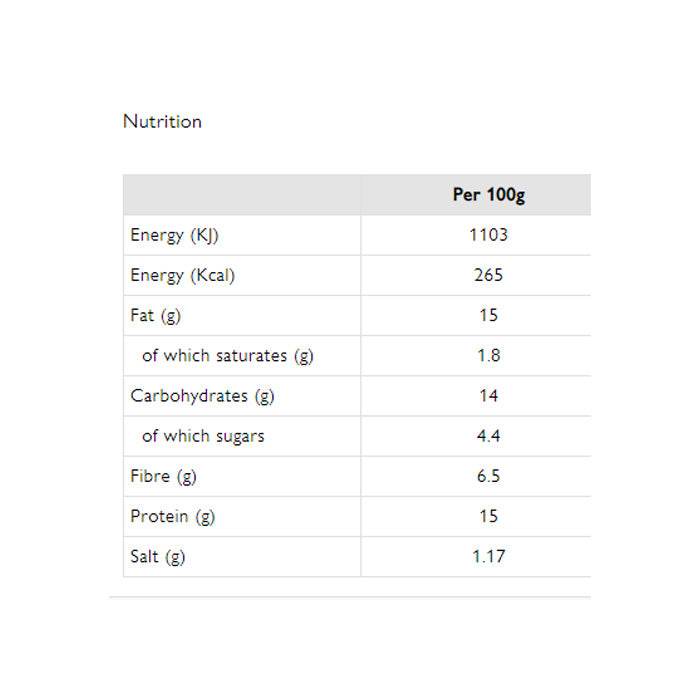Click the of which saturates label
Image resolution: width=700 pixels, height=700 pixels.
(x=227, y=355)
